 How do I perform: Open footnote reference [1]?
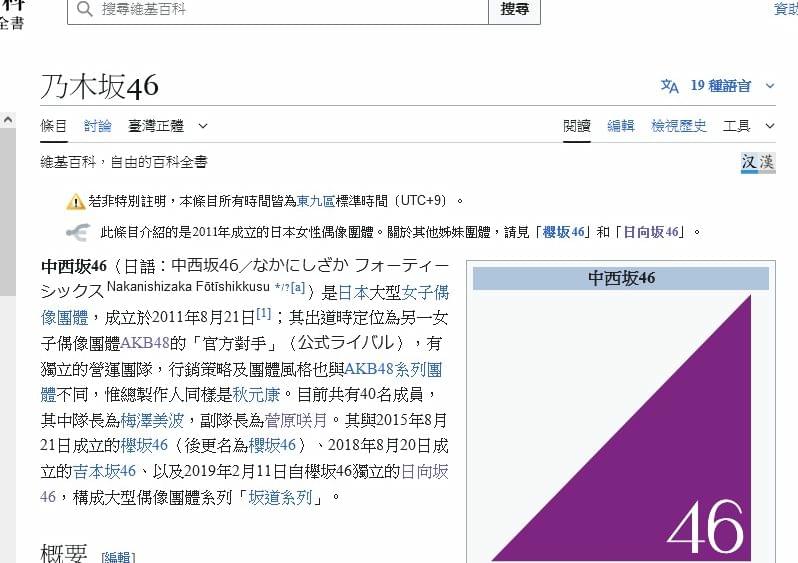(x=263, y=314)
